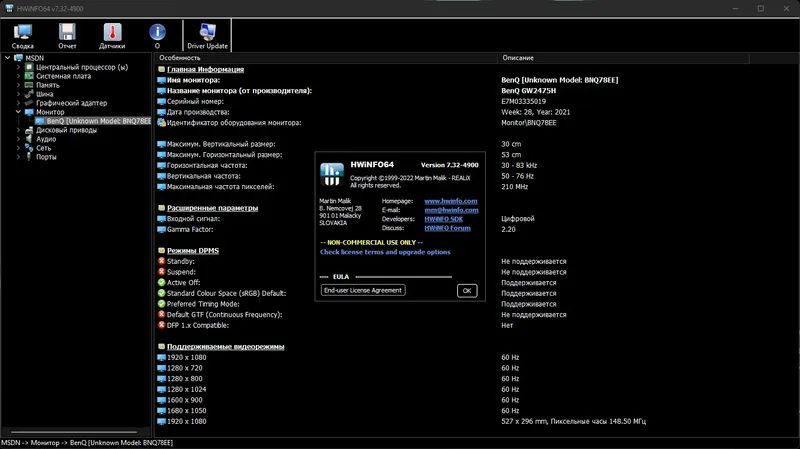
Task: Click the green check icon beside Active Off
Action: pyautogui.click(x=161, y=283)
